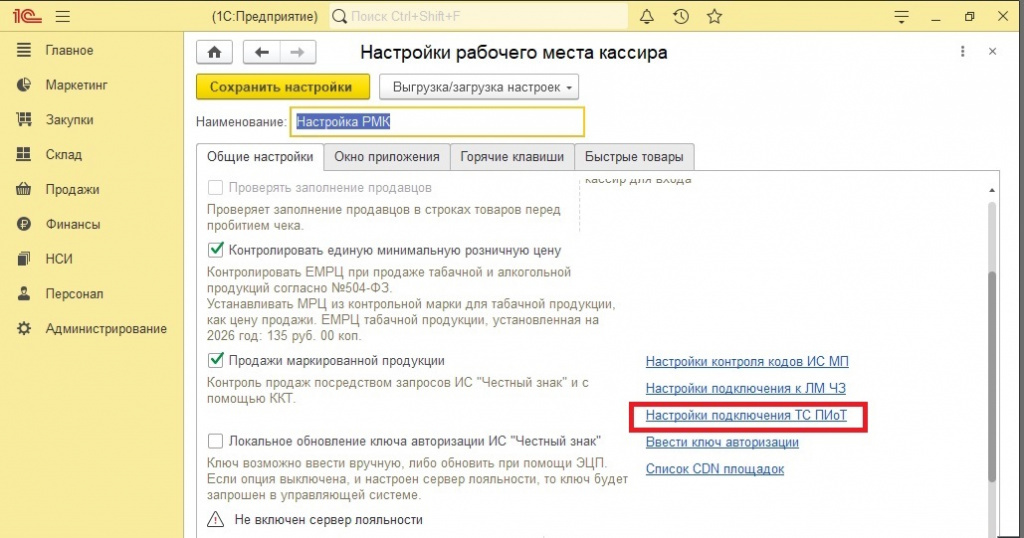
Task: Click the scrollbar up arrow
Action: click(992, 190)
